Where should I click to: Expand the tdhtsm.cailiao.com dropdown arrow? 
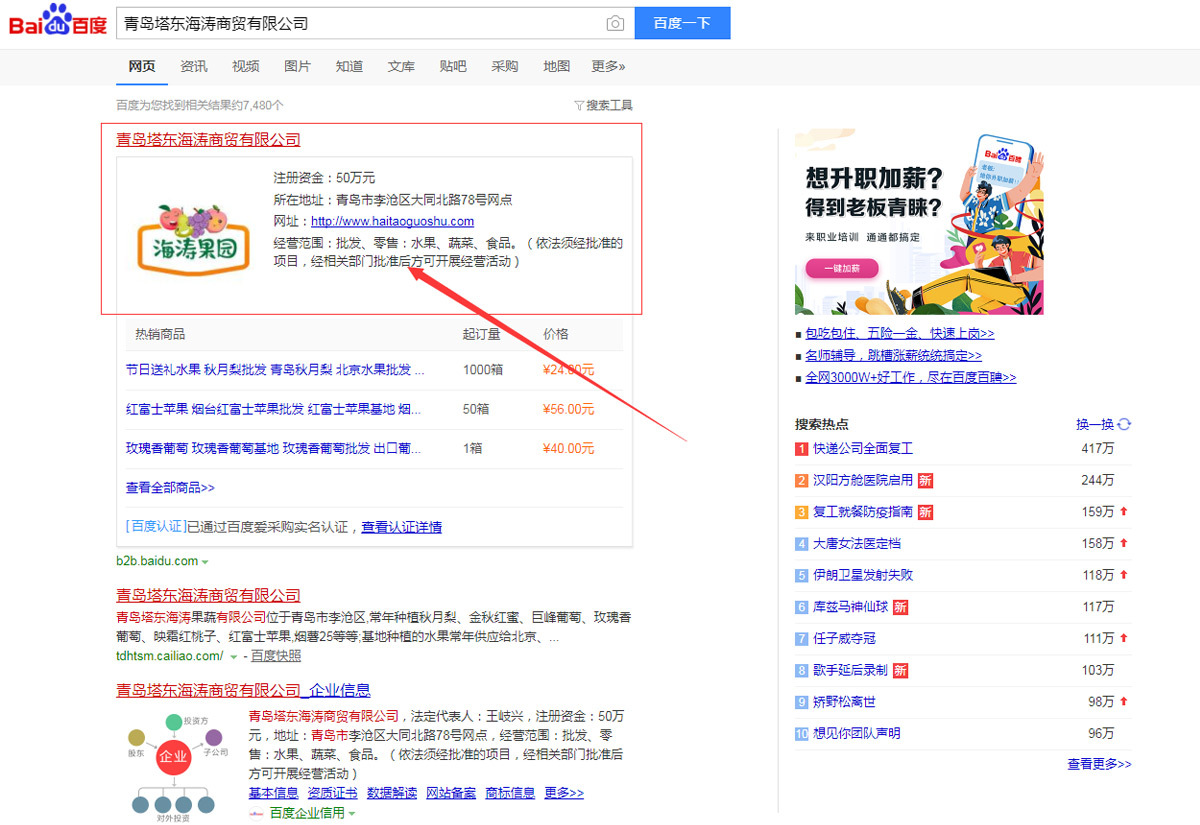coord(234,657)
